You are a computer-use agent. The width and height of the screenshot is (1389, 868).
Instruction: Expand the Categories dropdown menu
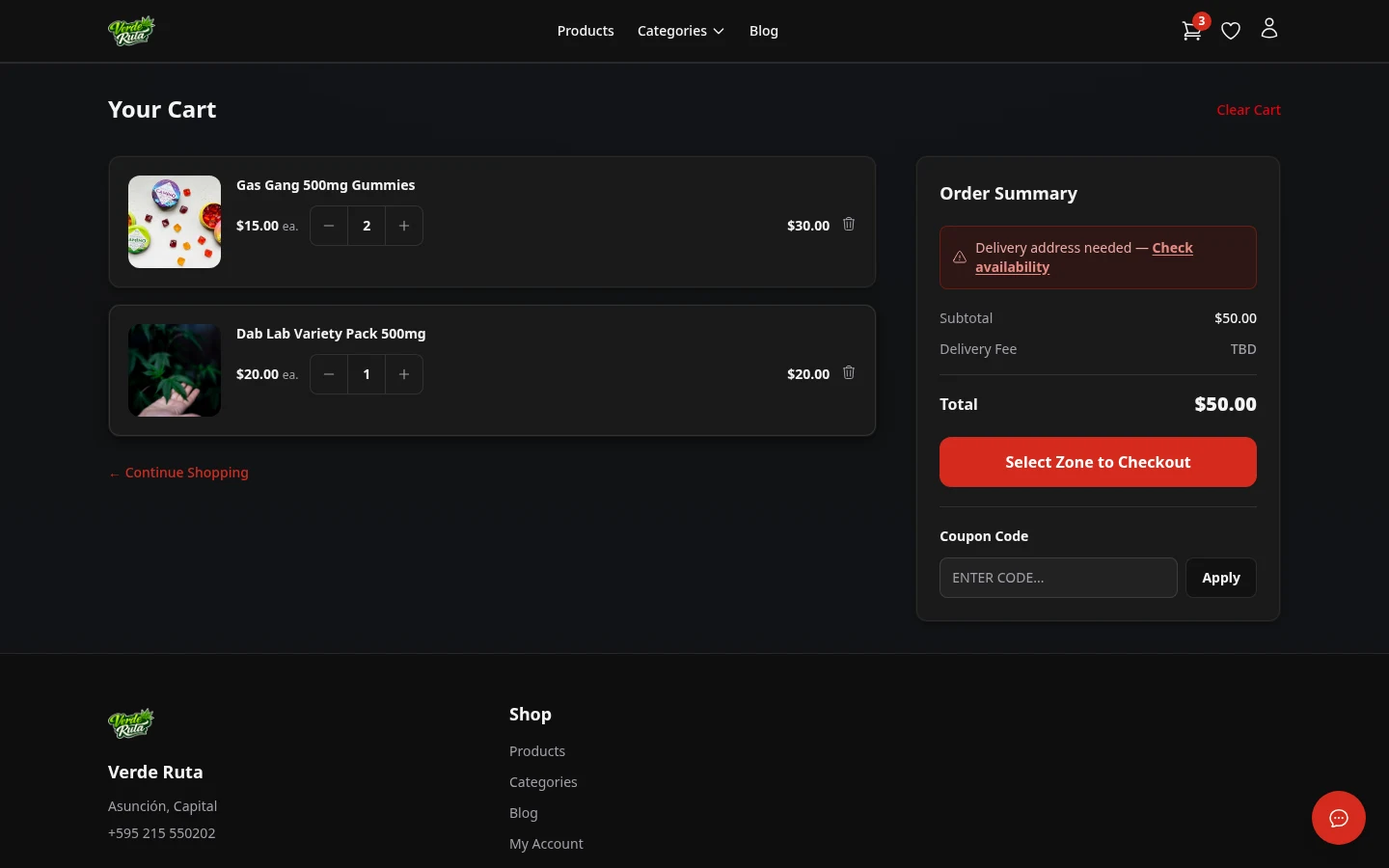pyautogui.click(x=681, y=30)
